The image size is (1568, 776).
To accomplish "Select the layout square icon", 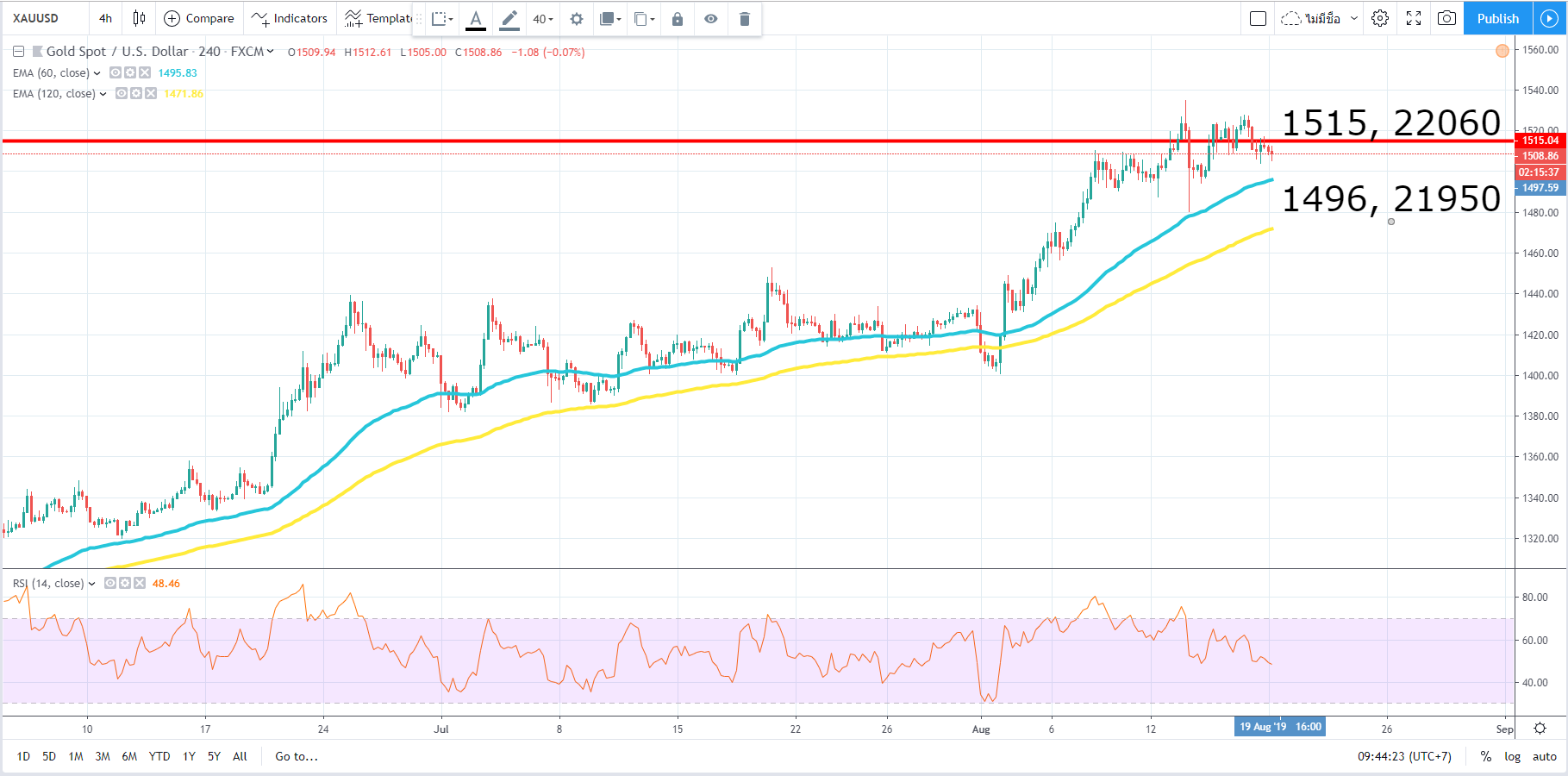I will [x=1258, y=18].
